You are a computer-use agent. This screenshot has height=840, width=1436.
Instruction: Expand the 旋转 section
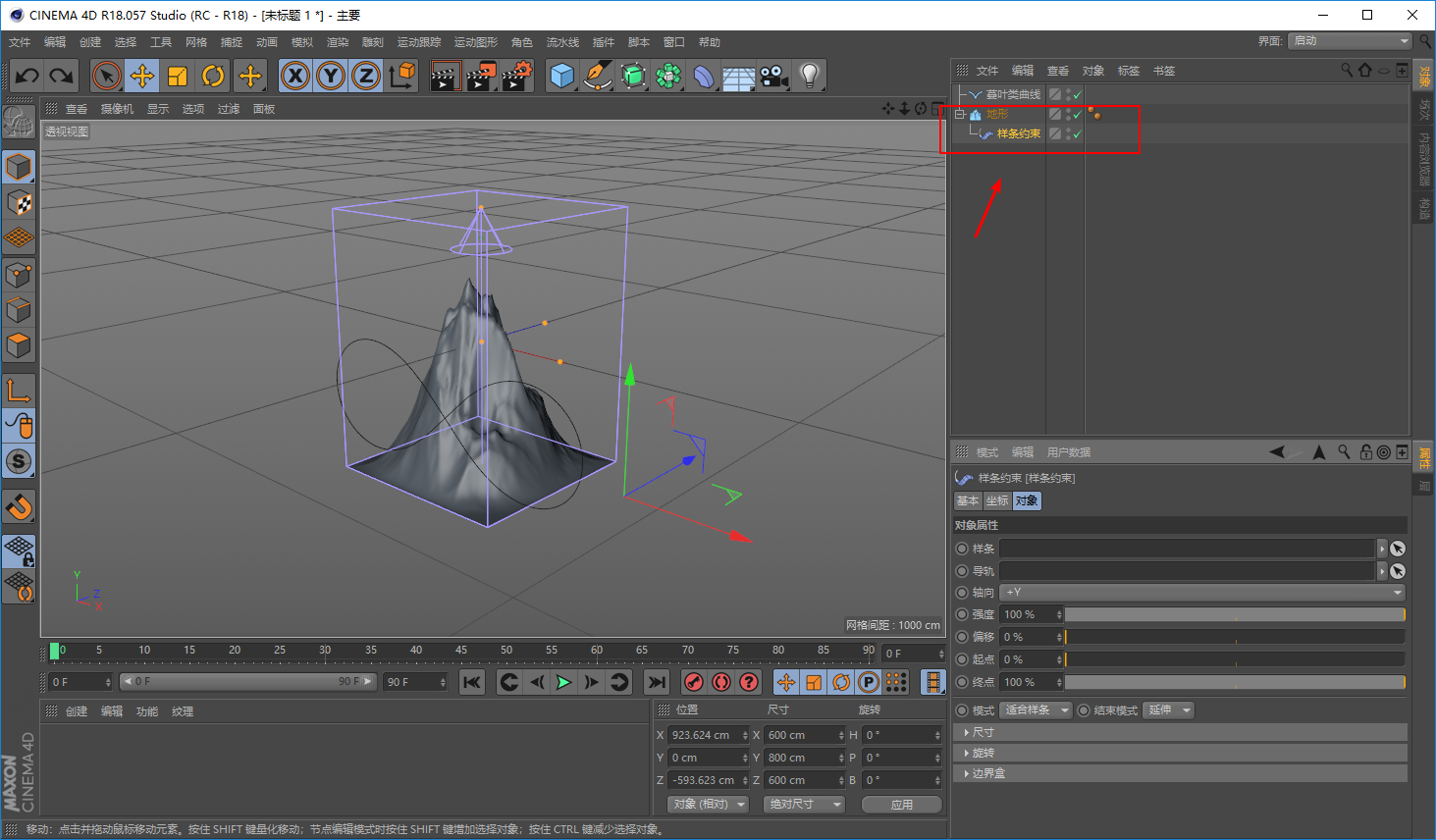pos(1180,753)
